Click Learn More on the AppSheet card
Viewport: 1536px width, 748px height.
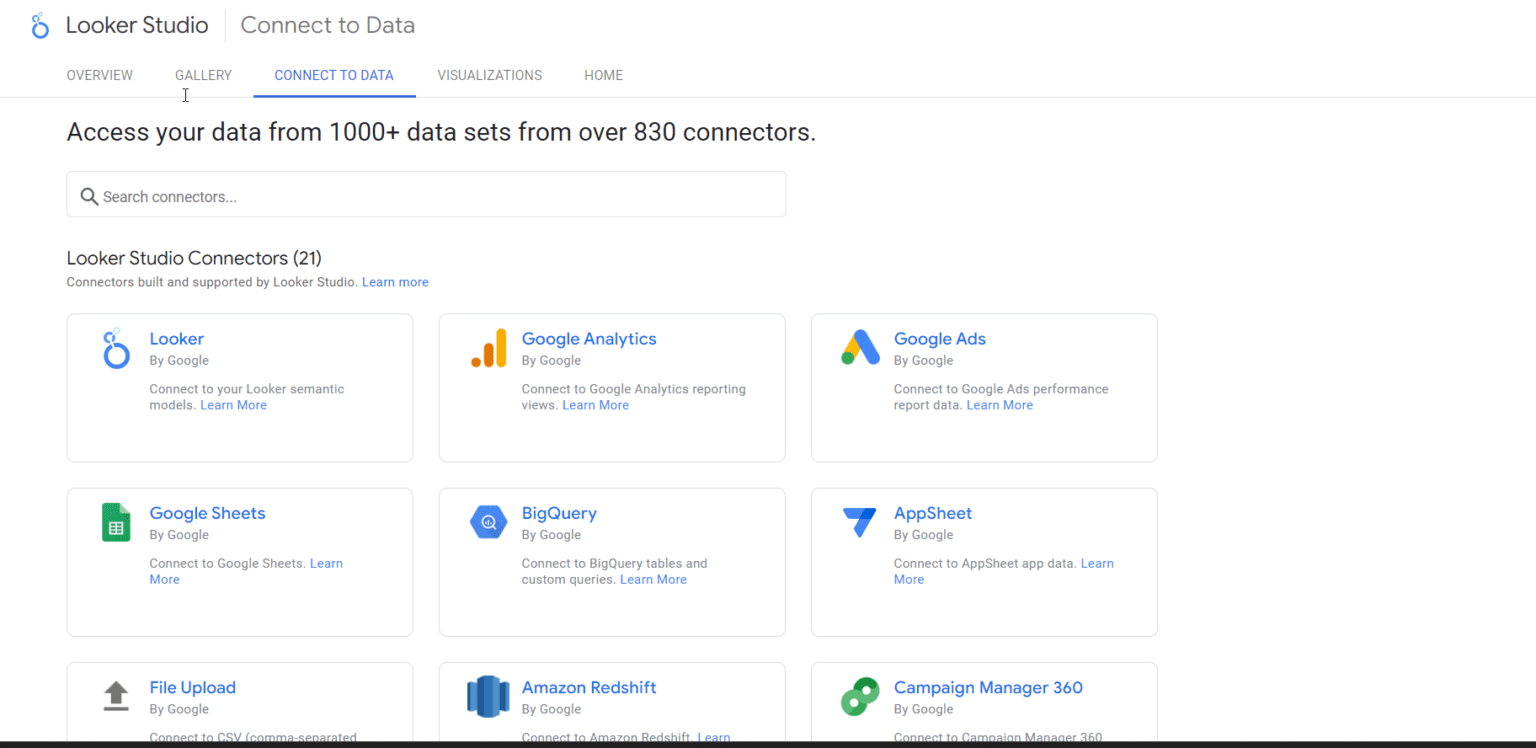[1097, 563]
